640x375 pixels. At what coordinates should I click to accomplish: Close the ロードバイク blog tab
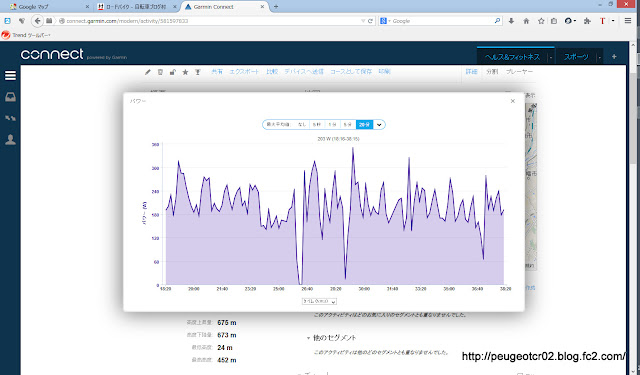click(175, 7)
